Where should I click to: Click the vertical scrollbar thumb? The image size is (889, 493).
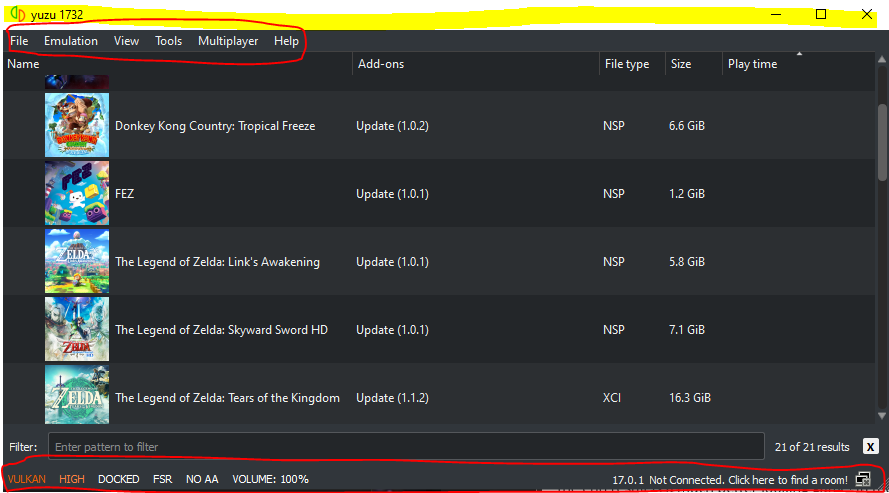click(x=882, y=142)
